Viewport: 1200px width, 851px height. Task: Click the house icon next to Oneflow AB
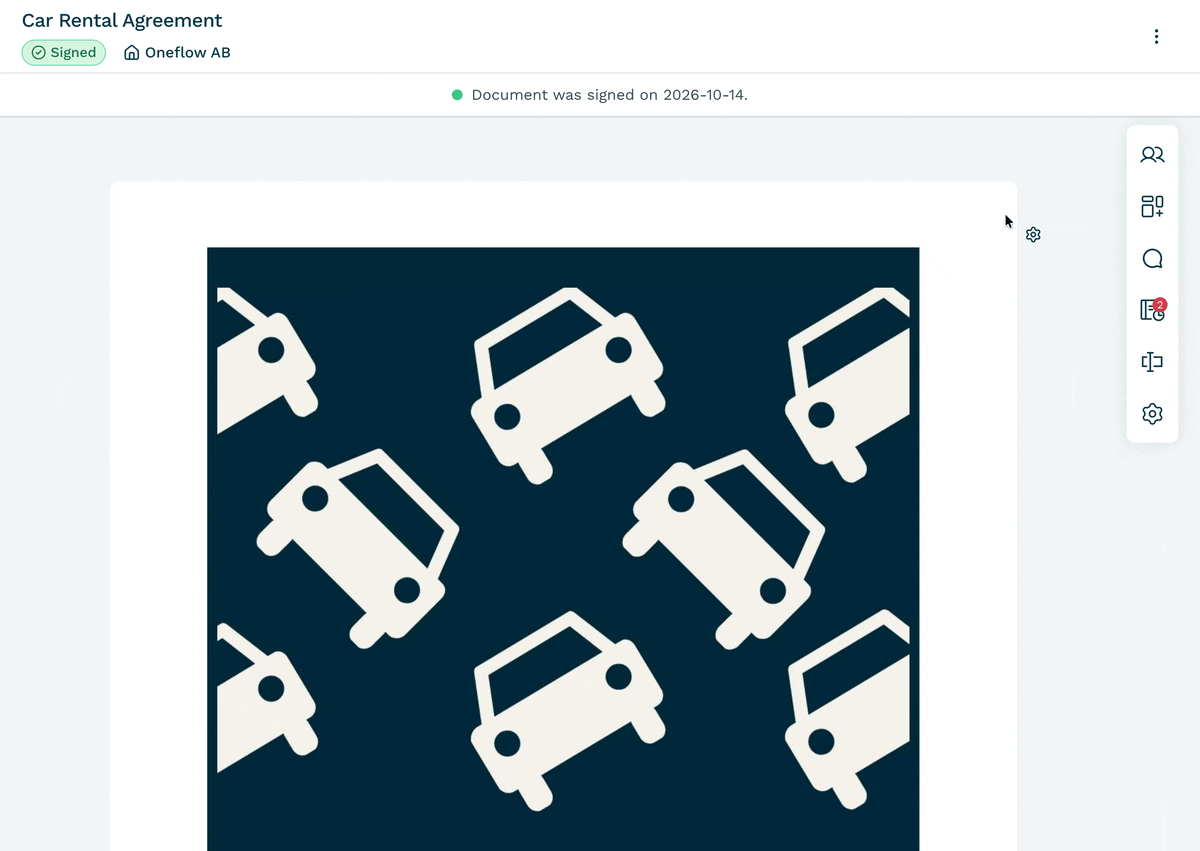pyautogui.click(x=131, y=53)
